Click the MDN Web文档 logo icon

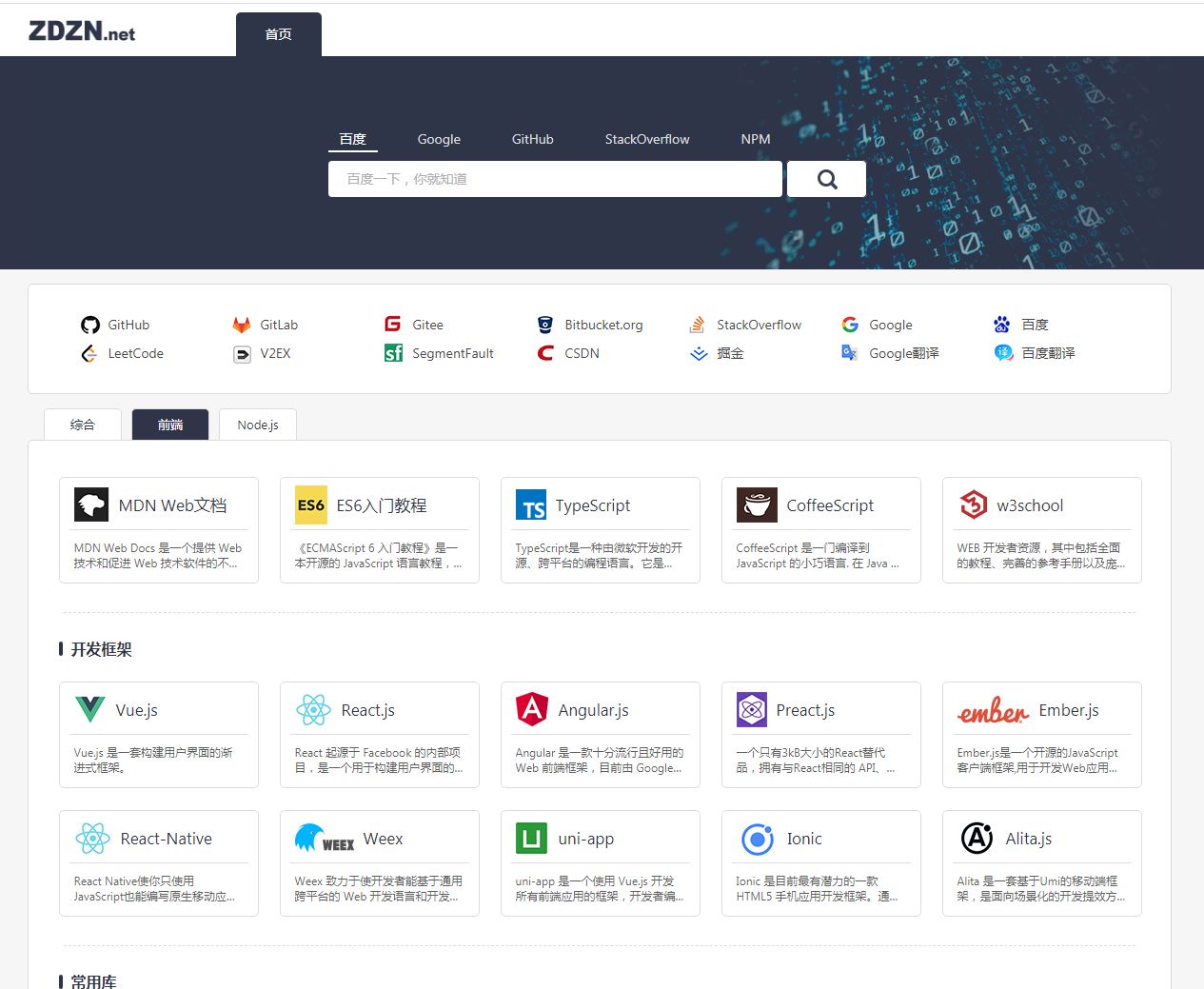point(91,504)
